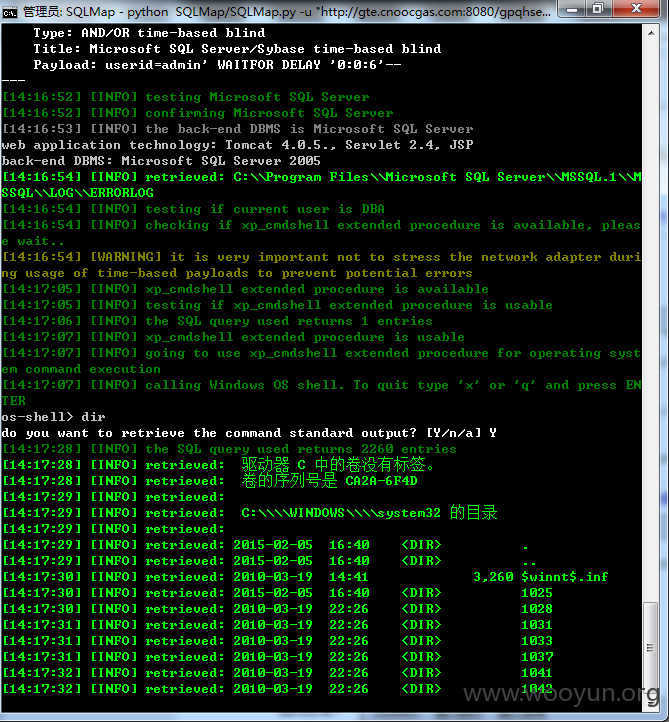Click the "testing if current user is DBA" line

point(193,209)
